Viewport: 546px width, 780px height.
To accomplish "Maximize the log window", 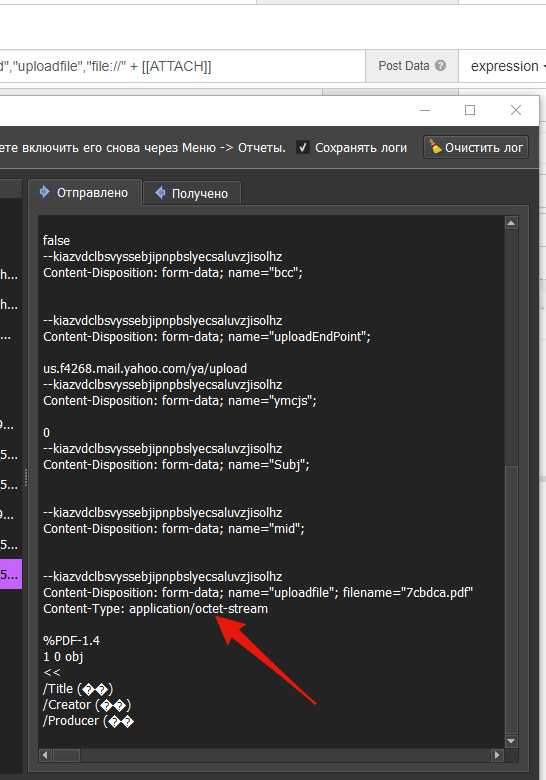I will pos(470,110).
